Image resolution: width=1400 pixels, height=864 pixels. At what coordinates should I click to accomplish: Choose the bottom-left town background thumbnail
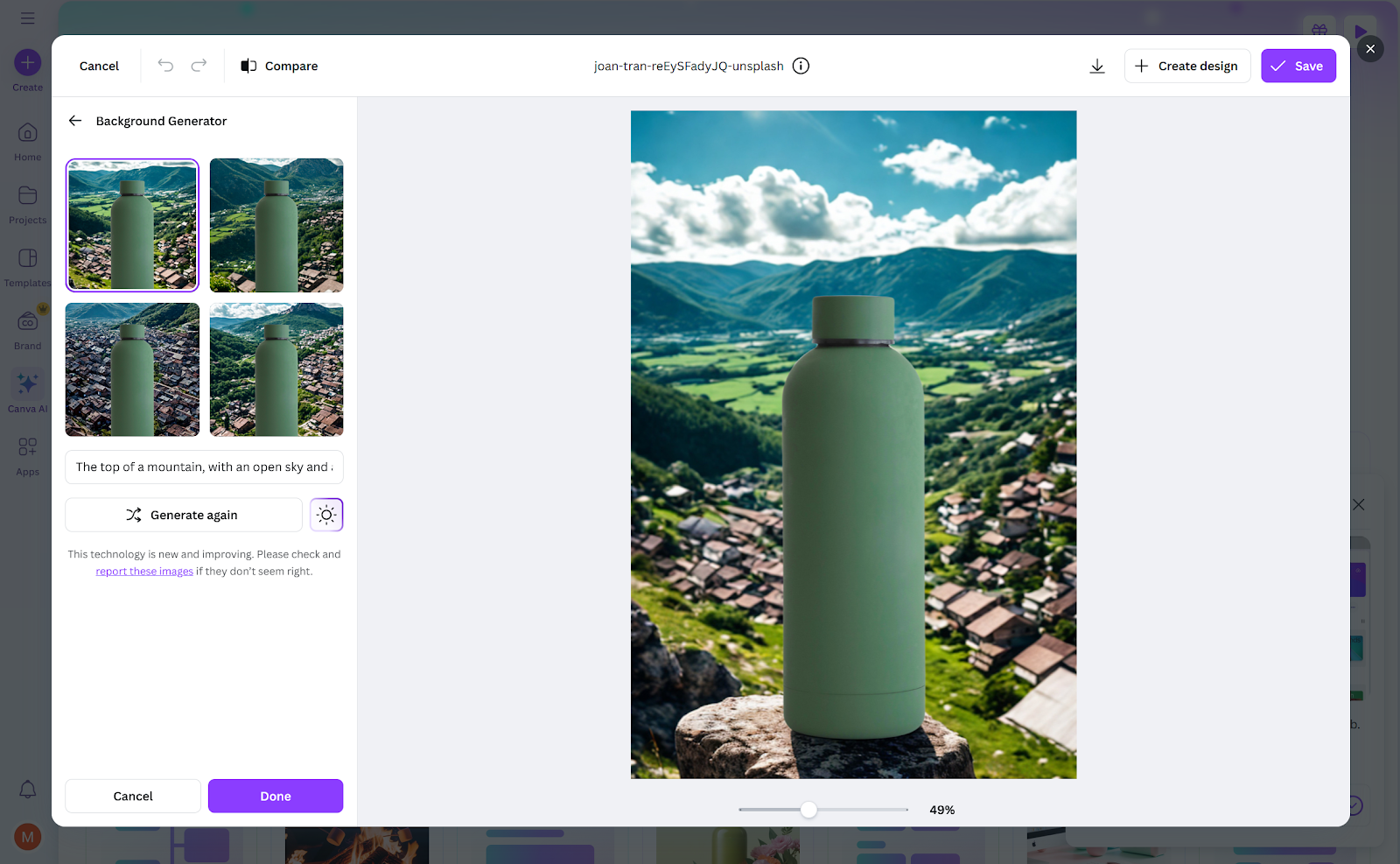click(132, 369)
